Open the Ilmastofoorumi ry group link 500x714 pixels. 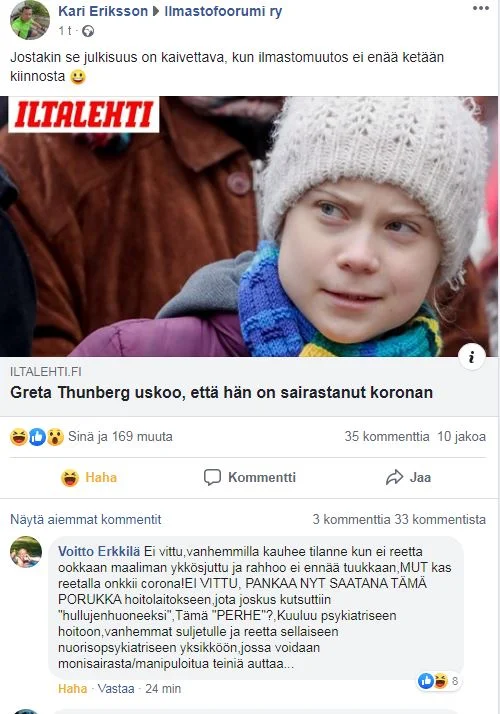coord(223,11)
